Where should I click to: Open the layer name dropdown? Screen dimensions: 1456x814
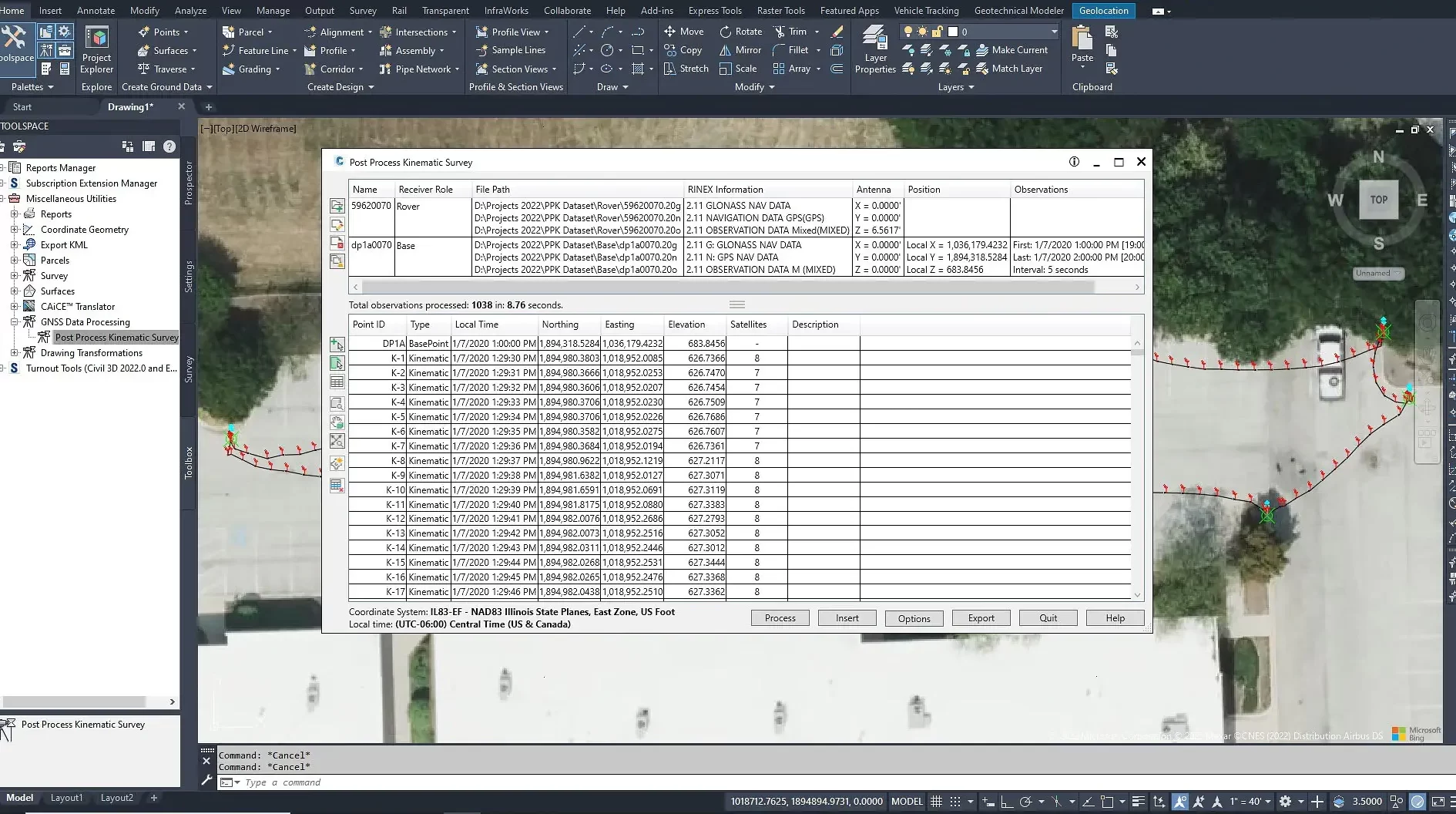point(1054,32)
